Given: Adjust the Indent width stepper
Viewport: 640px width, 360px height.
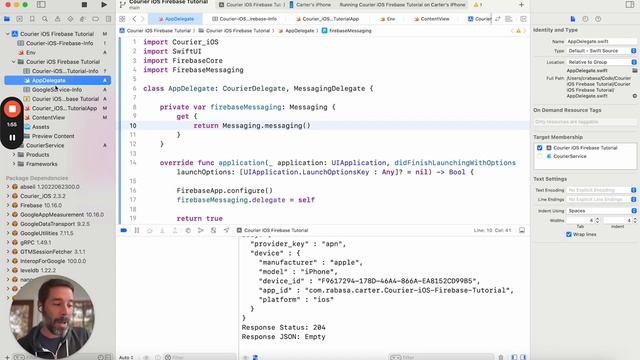Looking at the screenshot, I should [634, 220].
